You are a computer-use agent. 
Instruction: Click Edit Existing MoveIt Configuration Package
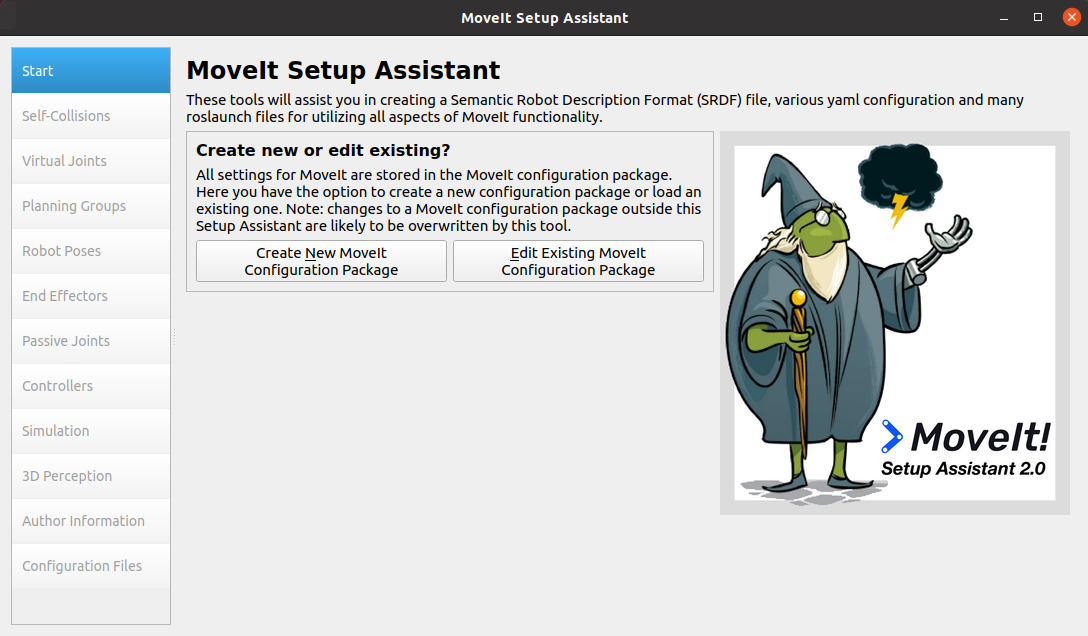coord(578,261)
